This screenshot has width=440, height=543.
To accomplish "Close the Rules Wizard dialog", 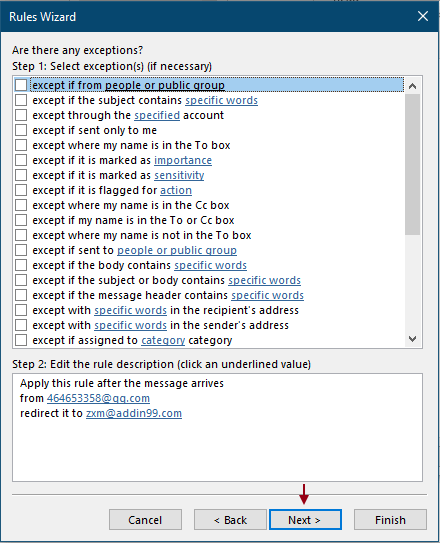I will [x=423, y=16].
